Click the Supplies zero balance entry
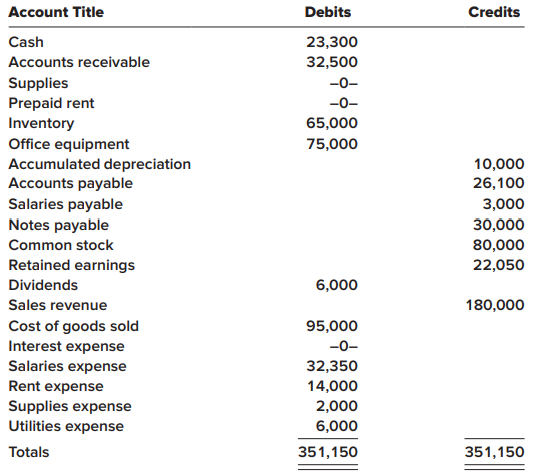This screenshot has height=475, width=538. tap(343, 83)
